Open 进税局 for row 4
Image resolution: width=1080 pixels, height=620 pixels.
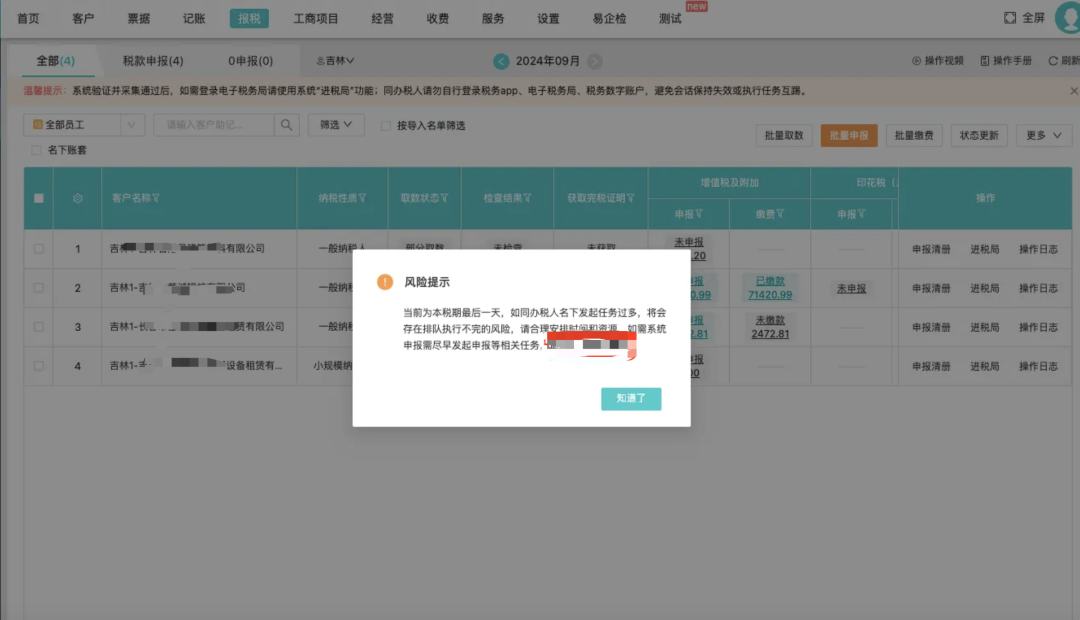[x=984, y=366]
